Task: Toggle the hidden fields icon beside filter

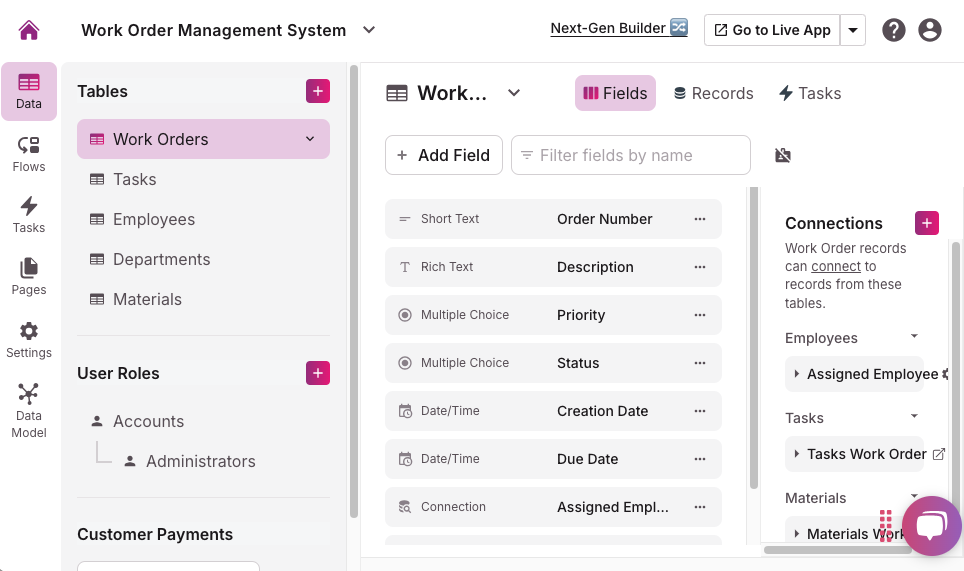Action: click(x=783, y=155)
